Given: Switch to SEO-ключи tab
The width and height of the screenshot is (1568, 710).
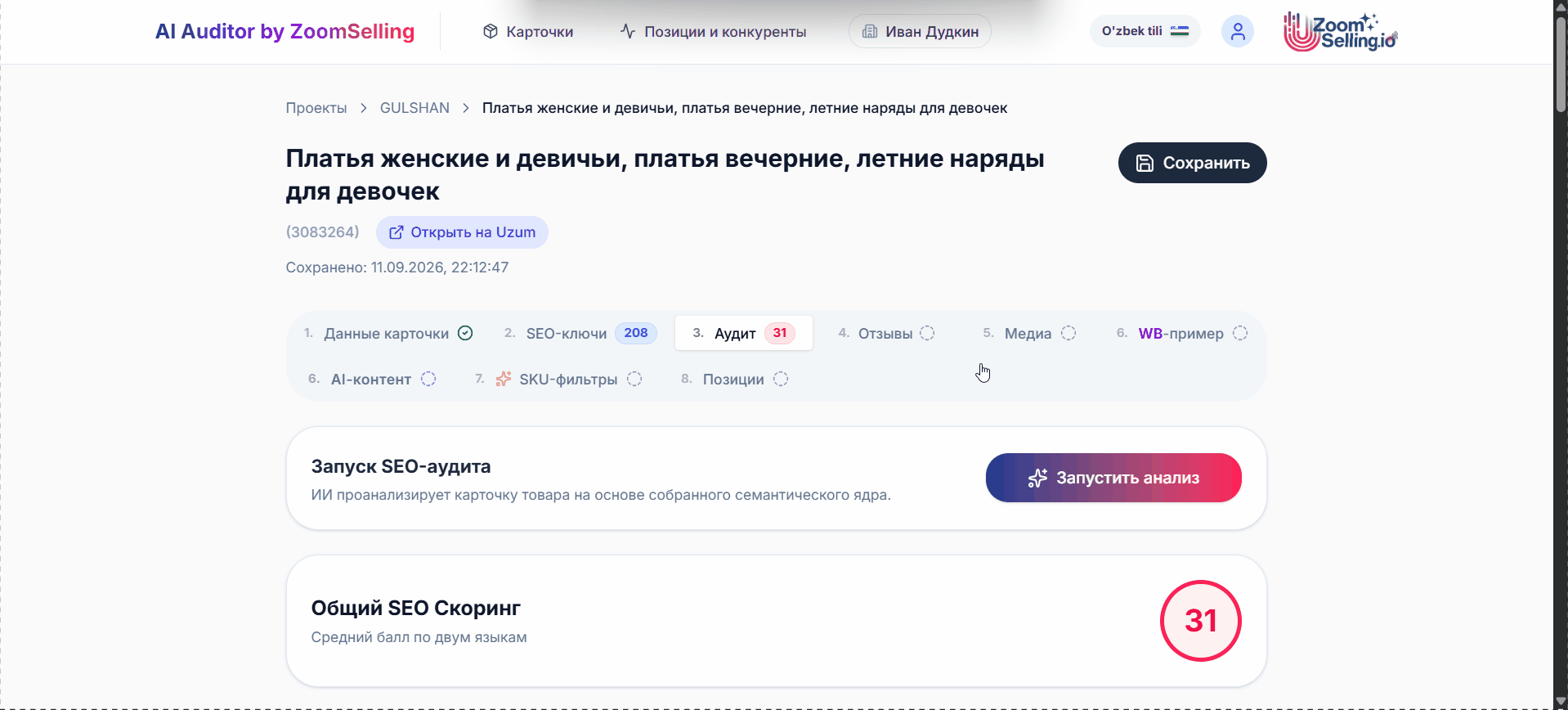Looking at the screenshot, I should pyautogui.click(x=580, y=333).
